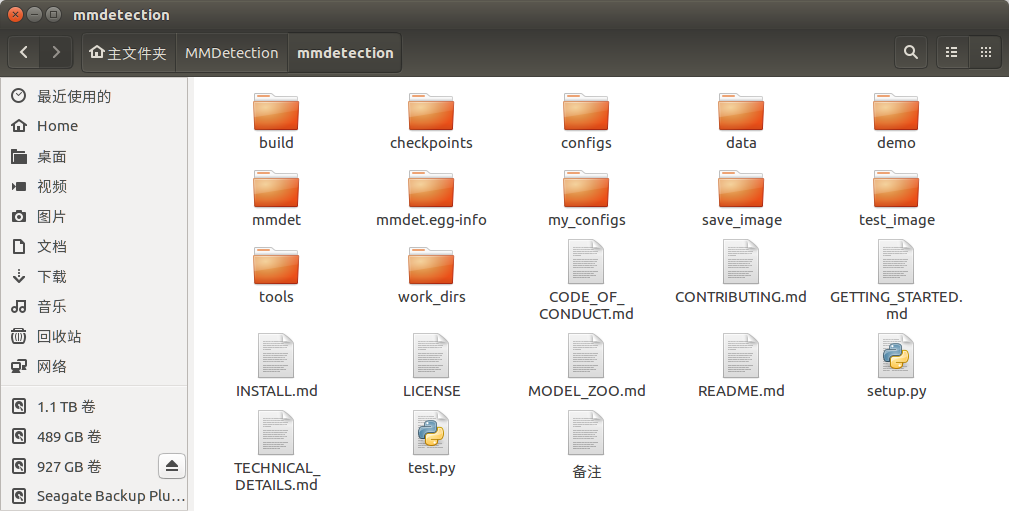Select the mmdet.egg-info folder
1009x511 pixels.
pos(431,198)
